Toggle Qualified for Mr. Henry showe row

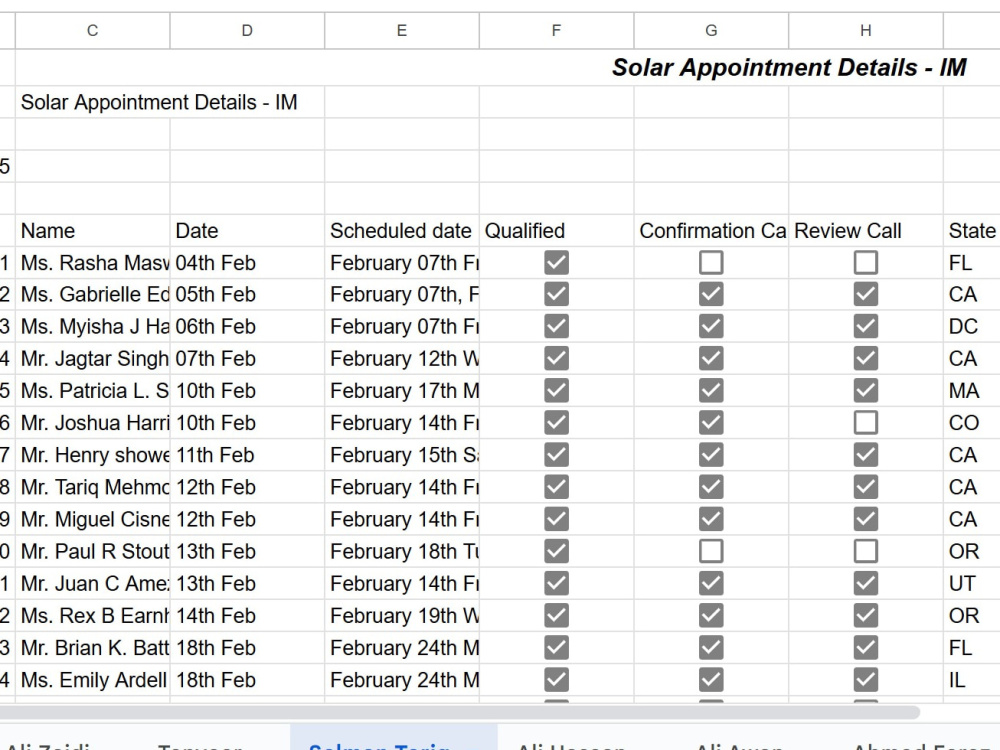[x=556, y=455]
